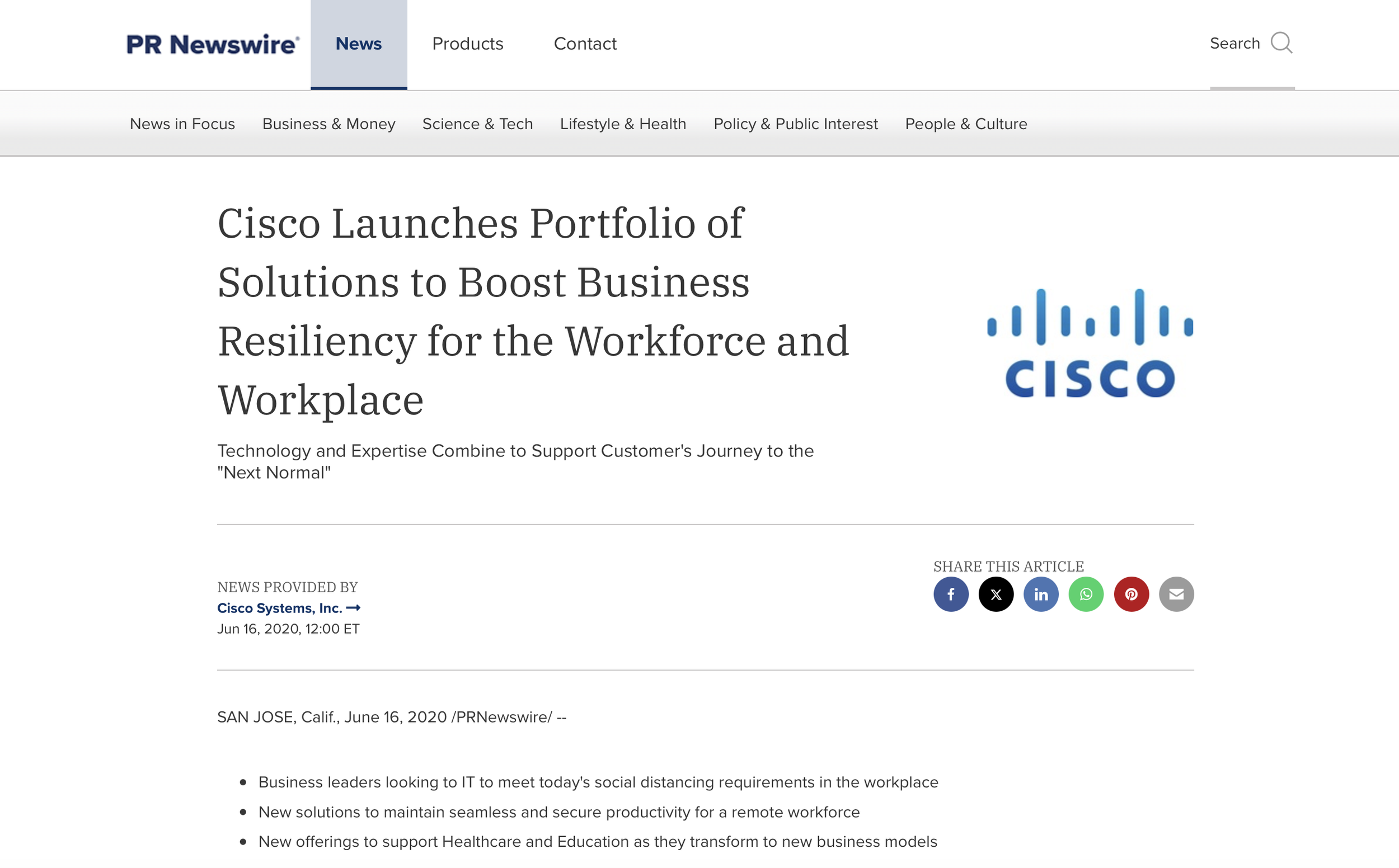This screenshot has height=868, width=1399.
Task: Click bullet about Healthcare and Education offerings
Action: coord(598,842)
